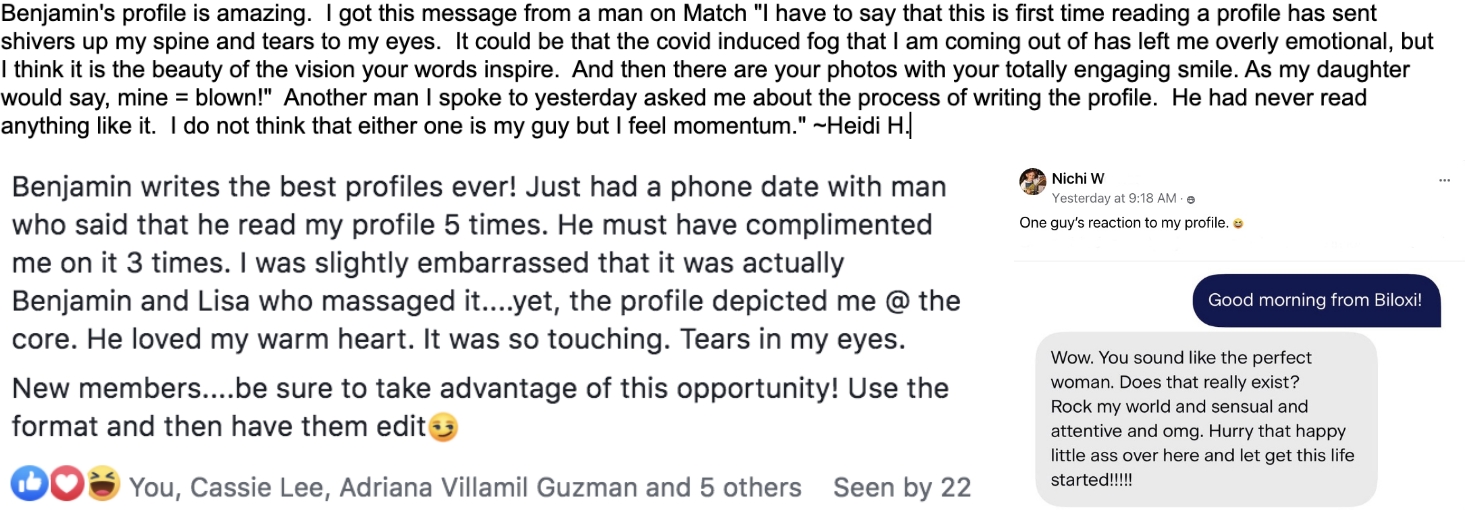1465x510 pixels.
Task: Click the privacy globe icon beside the post time
Action: [1191, 199]
